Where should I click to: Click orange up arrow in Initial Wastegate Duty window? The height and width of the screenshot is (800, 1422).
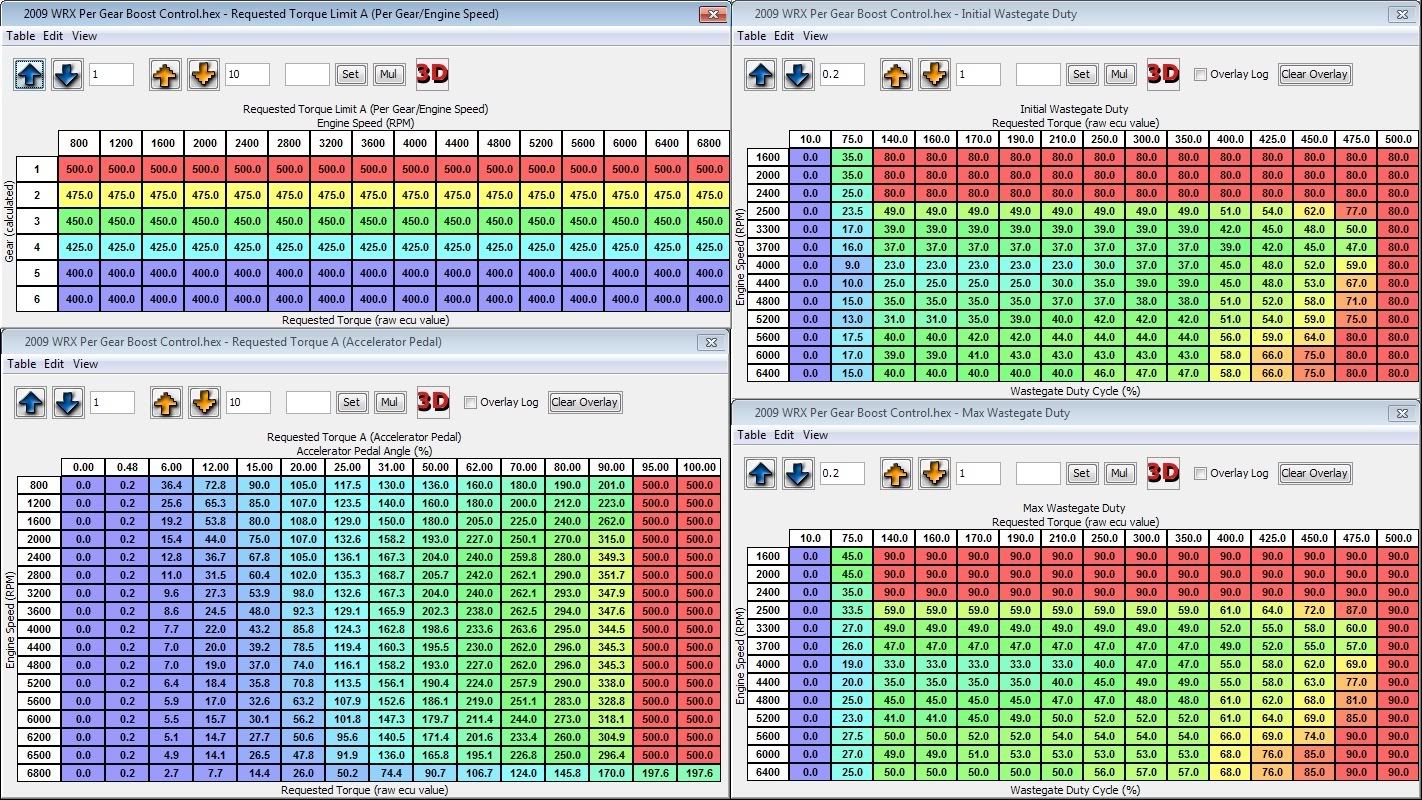click(x=896, y=74)
